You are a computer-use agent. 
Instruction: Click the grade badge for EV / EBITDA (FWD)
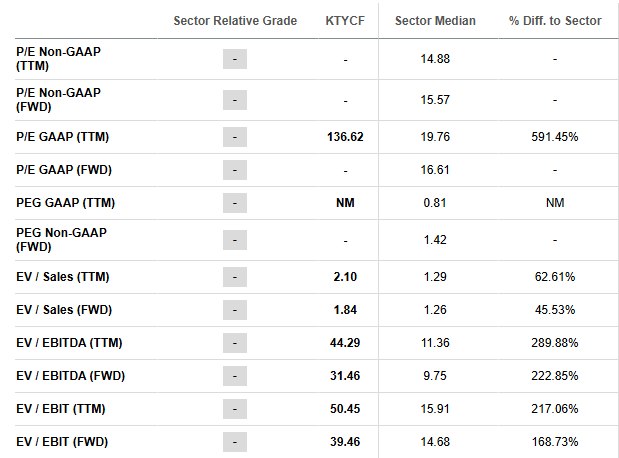point(235,376)
